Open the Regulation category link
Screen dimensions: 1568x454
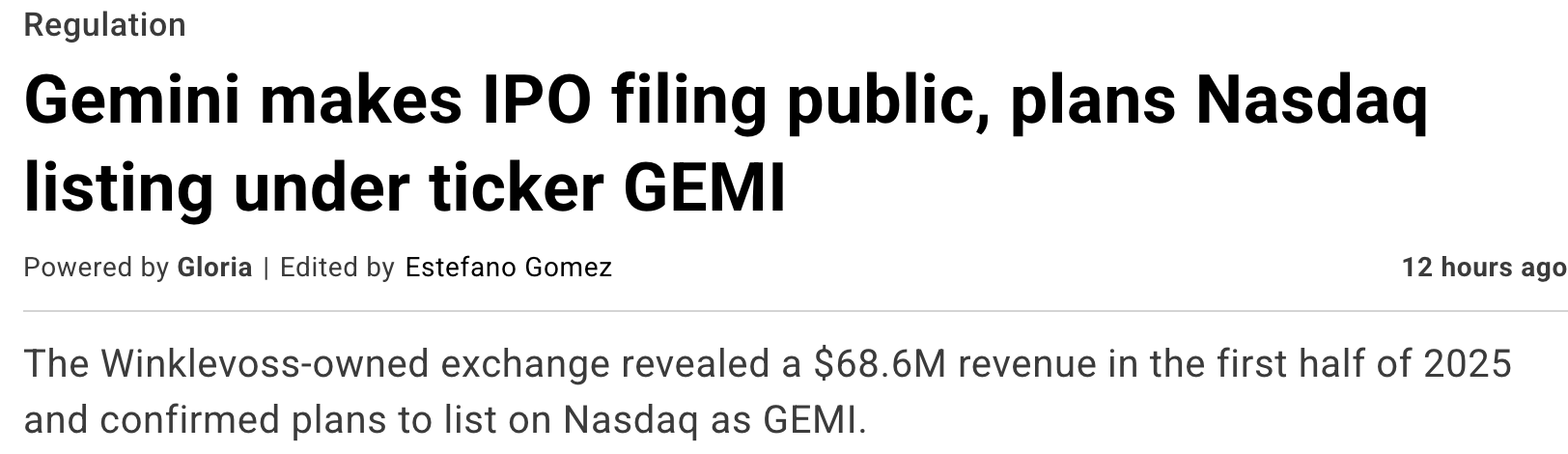click(104, 25)
